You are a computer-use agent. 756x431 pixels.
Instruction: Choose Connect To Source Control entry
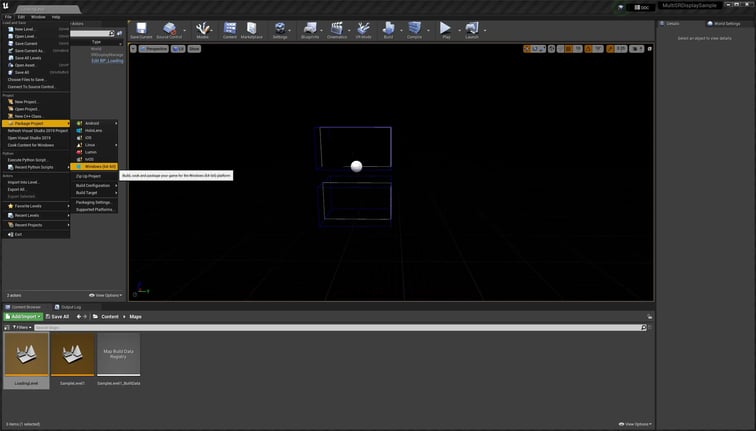click(36, 87)
